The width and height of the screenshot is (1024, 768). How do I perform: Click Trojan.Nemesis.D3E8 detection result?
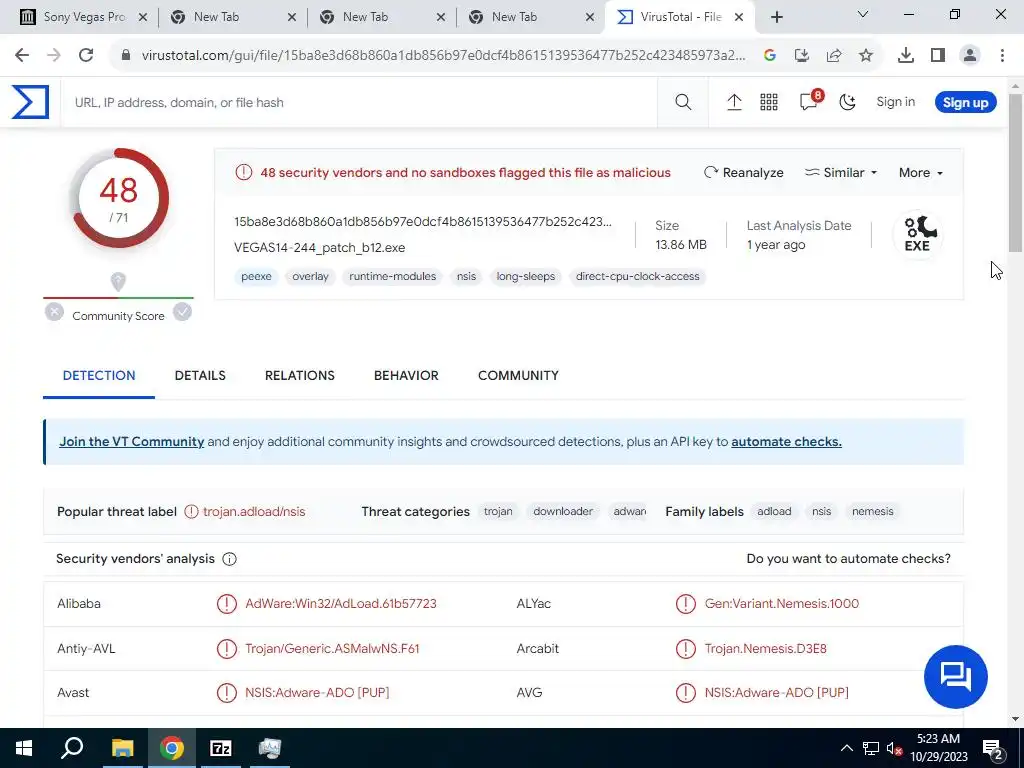click(x=765, y=648)
